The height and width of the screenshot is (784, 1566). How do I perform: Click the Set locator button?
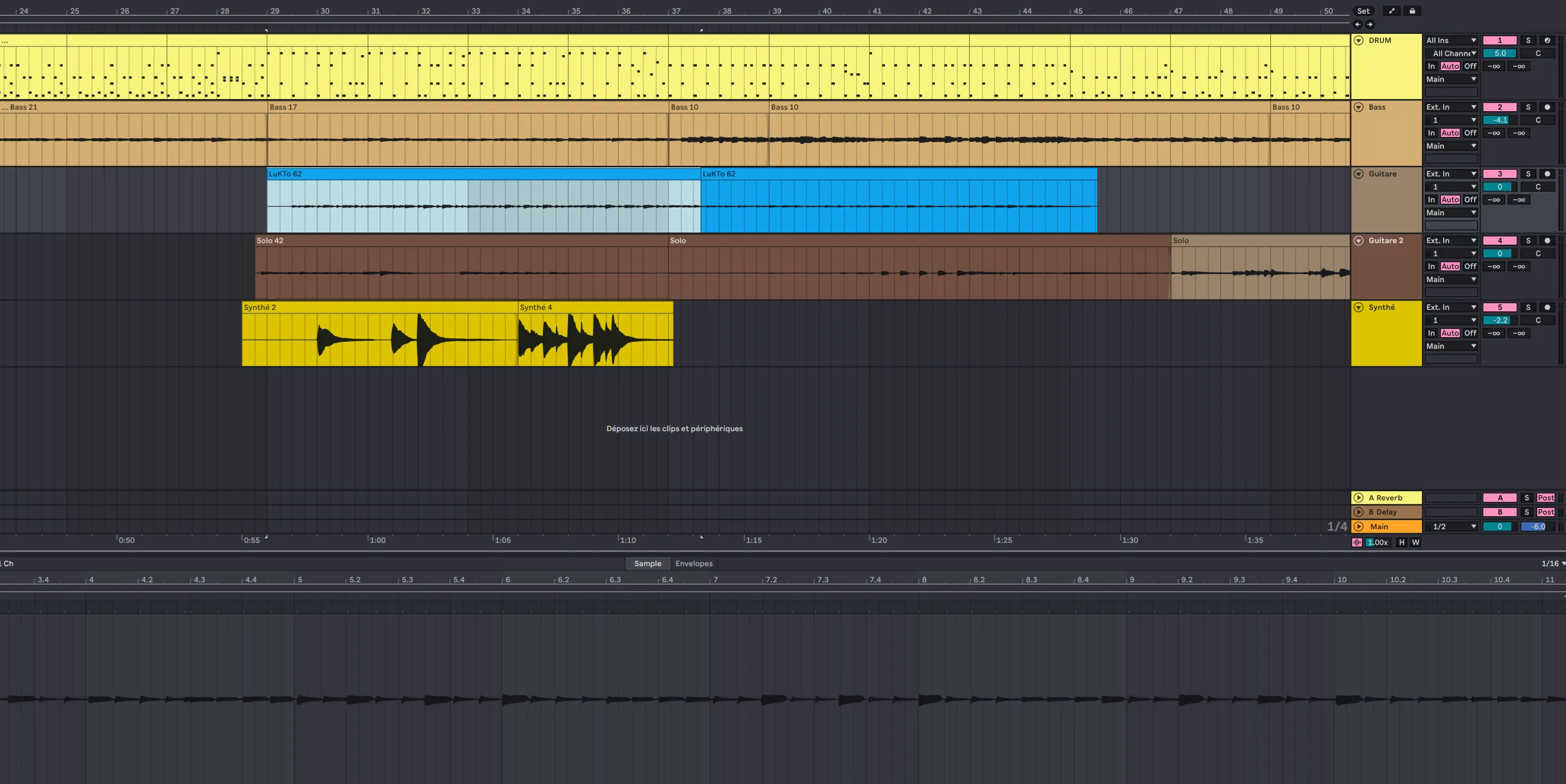pos(1364,11)
